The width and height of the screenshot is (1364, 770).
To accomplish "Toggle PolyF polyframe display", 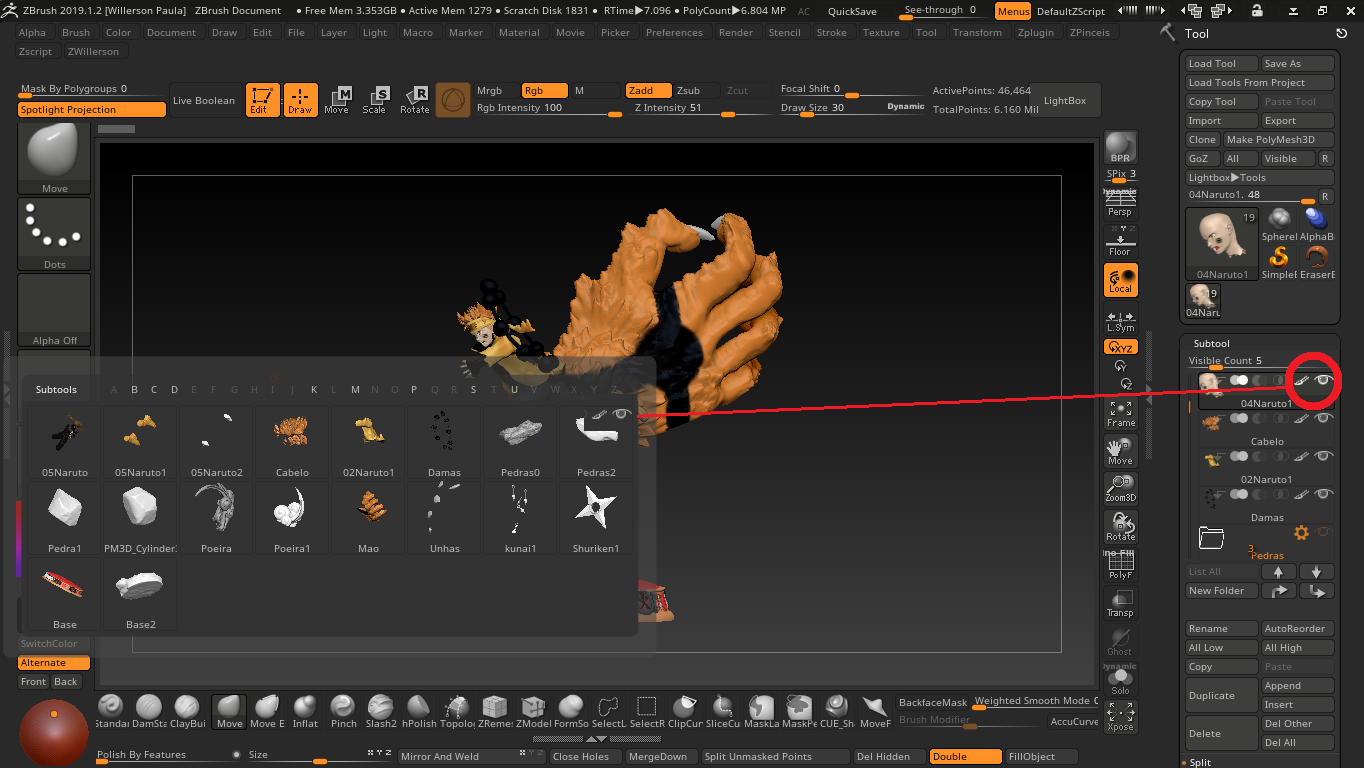I will [1120, 564].
